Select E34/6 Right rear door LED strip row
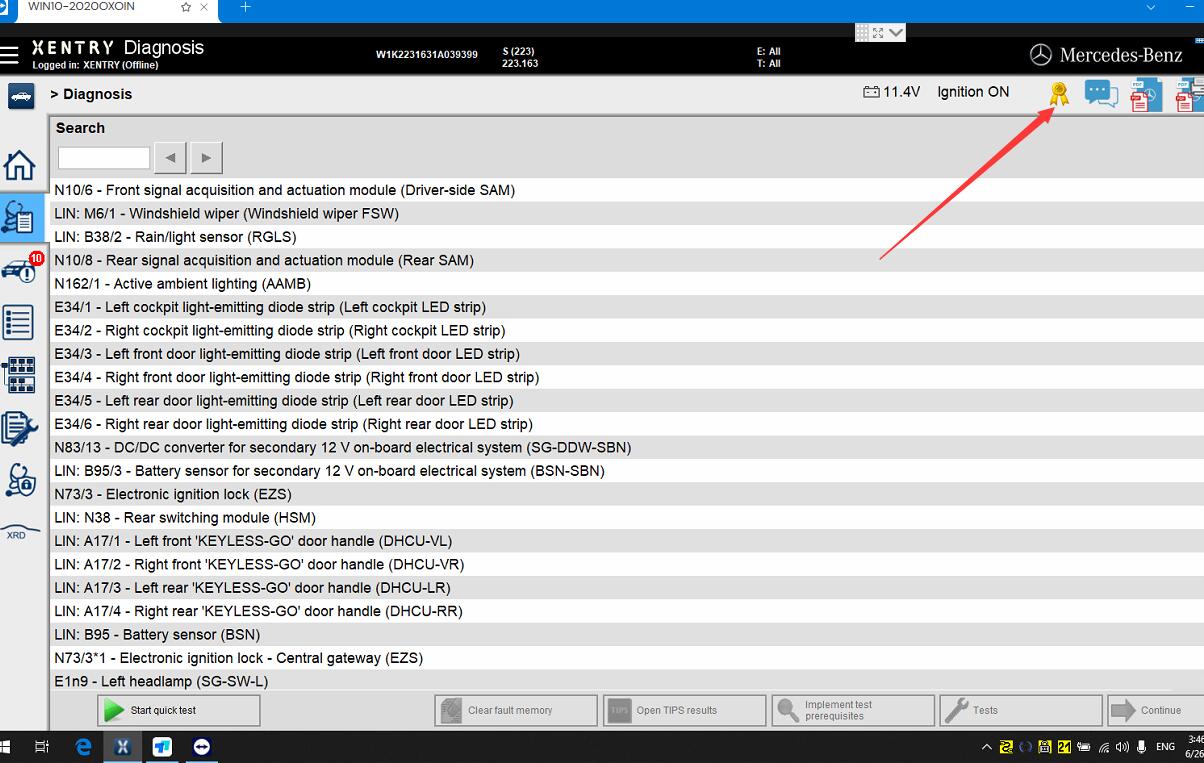 [627, 424]
